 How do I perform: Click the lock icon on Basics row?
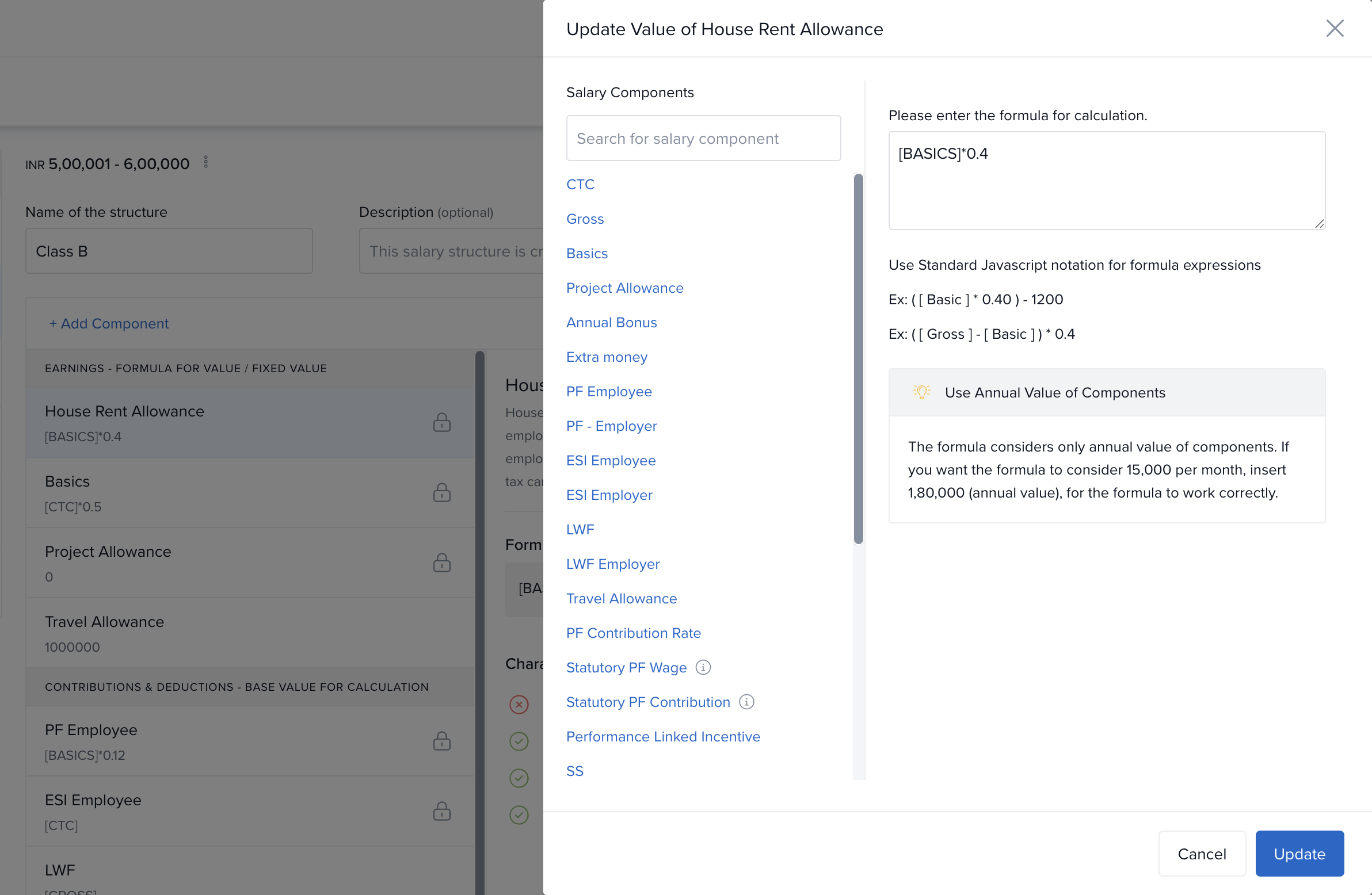point(441,493)
